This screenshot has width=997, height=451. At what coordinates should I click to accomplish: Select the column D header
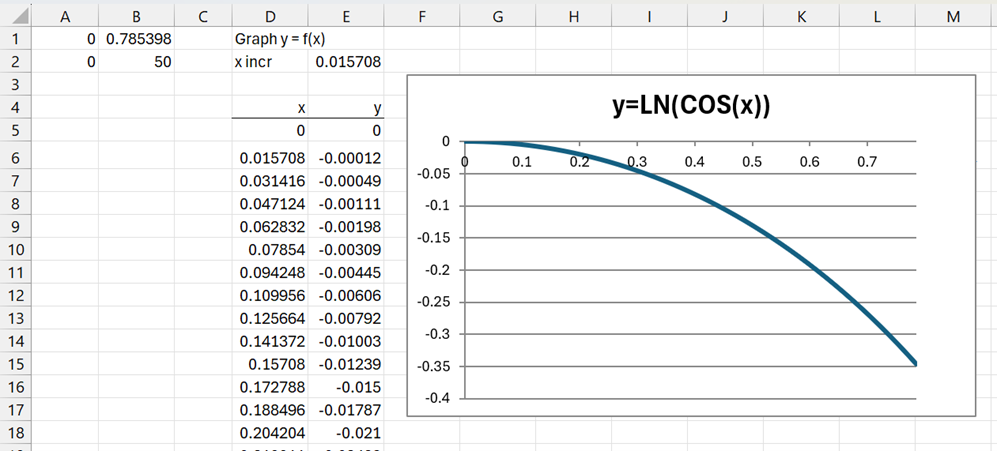click(270, 16)
